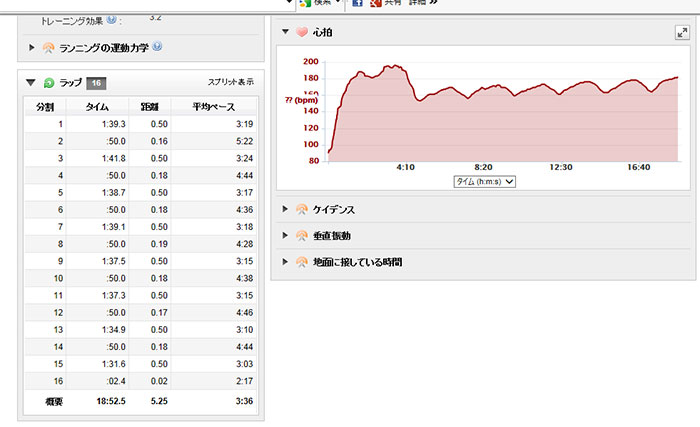Click the Facebook share icon
Viewport: 700px width, 427px height.
(x=357, y=4)
